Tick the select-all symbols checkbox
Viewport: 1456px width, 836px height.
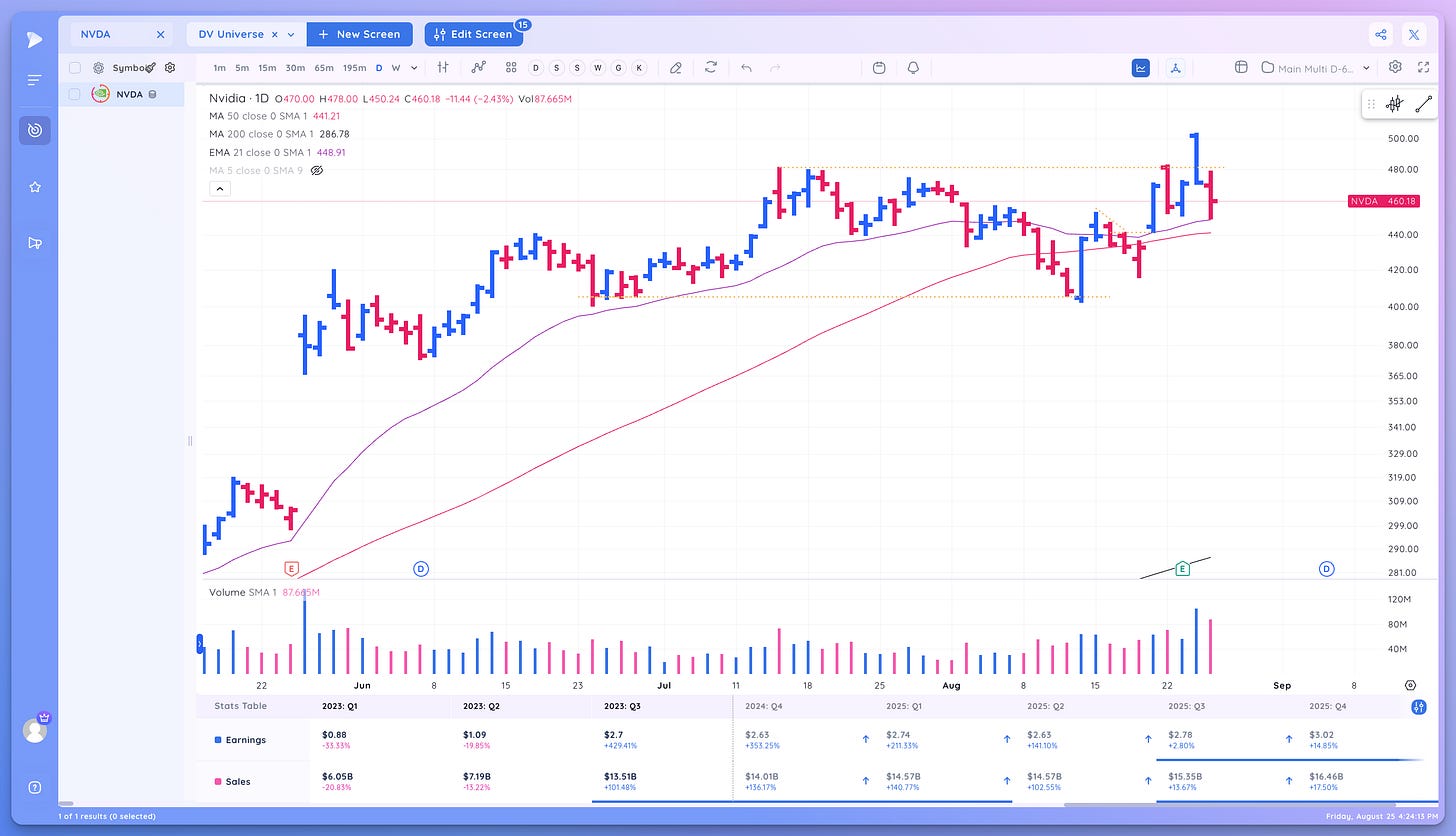75,68
